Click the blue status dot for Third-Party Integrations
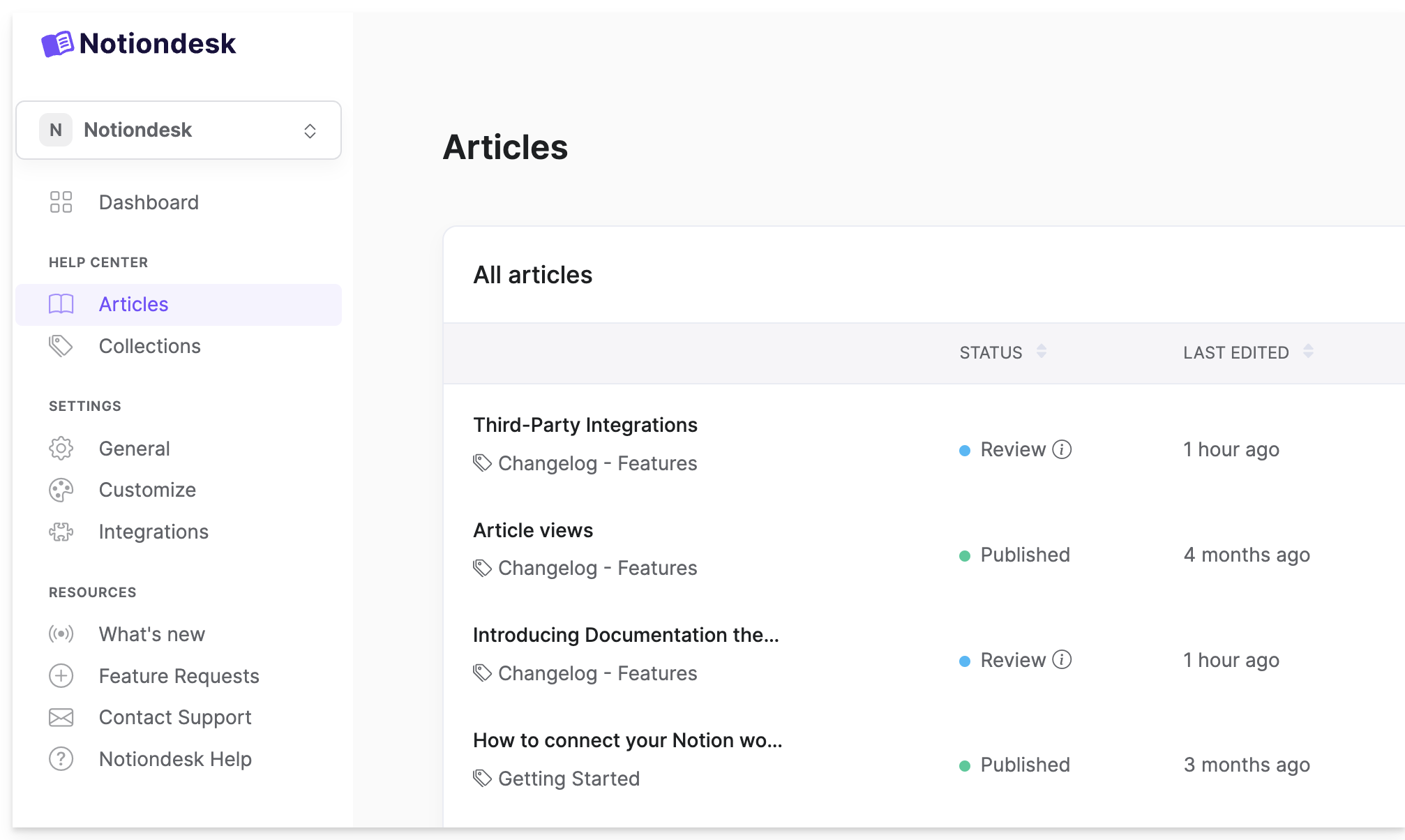Viewport: 1405px width, 840px height. [965, 451]
